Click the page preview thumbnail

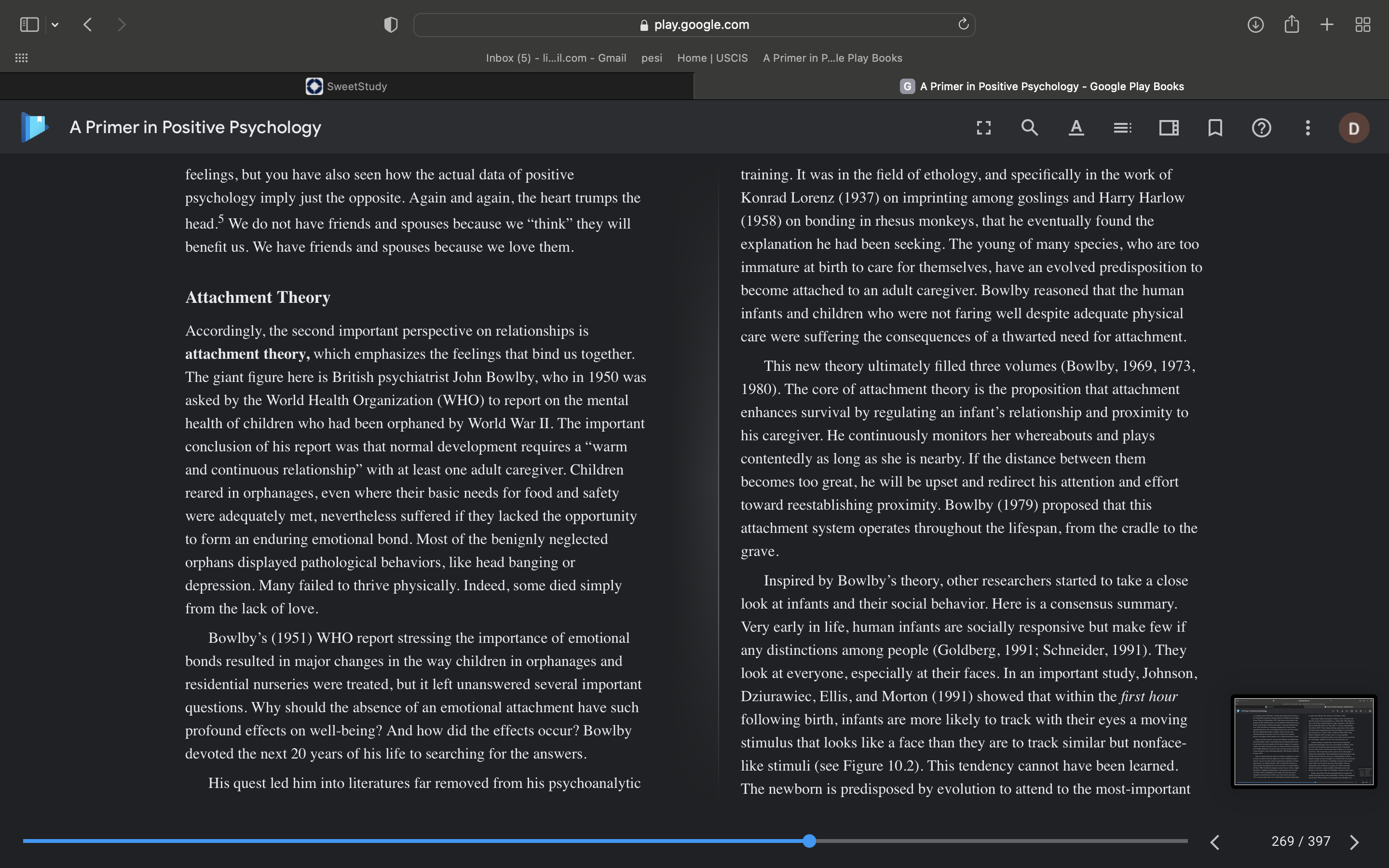coord(1304,741)
